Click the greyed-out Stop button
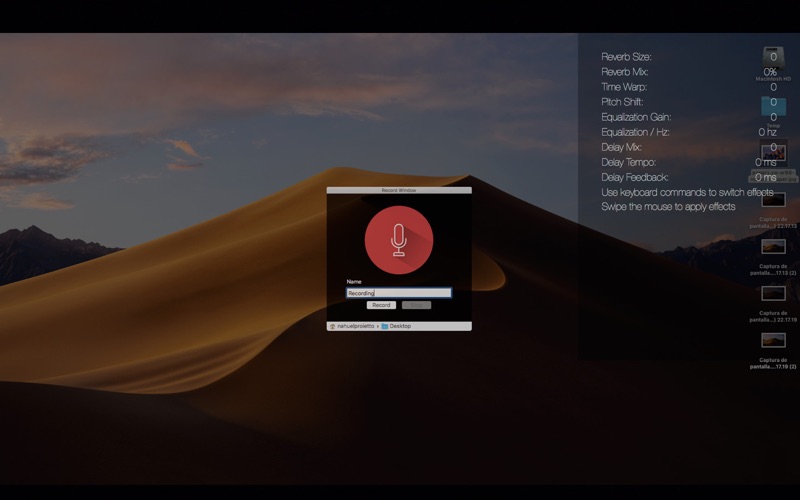Viewport: 800px width, 500px height. click(416, 305)
